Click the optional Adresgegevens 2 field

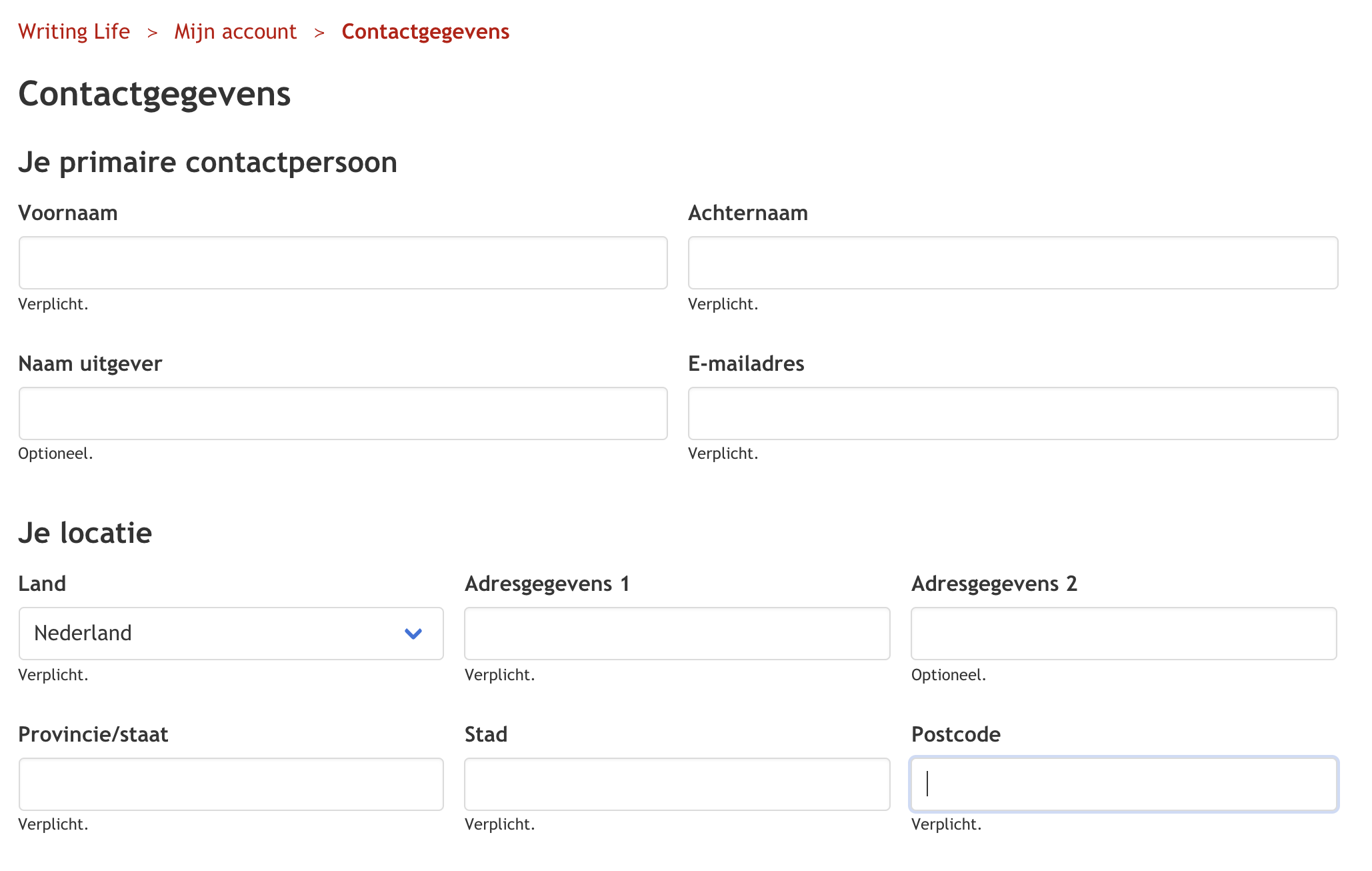tap(1123, 634)
